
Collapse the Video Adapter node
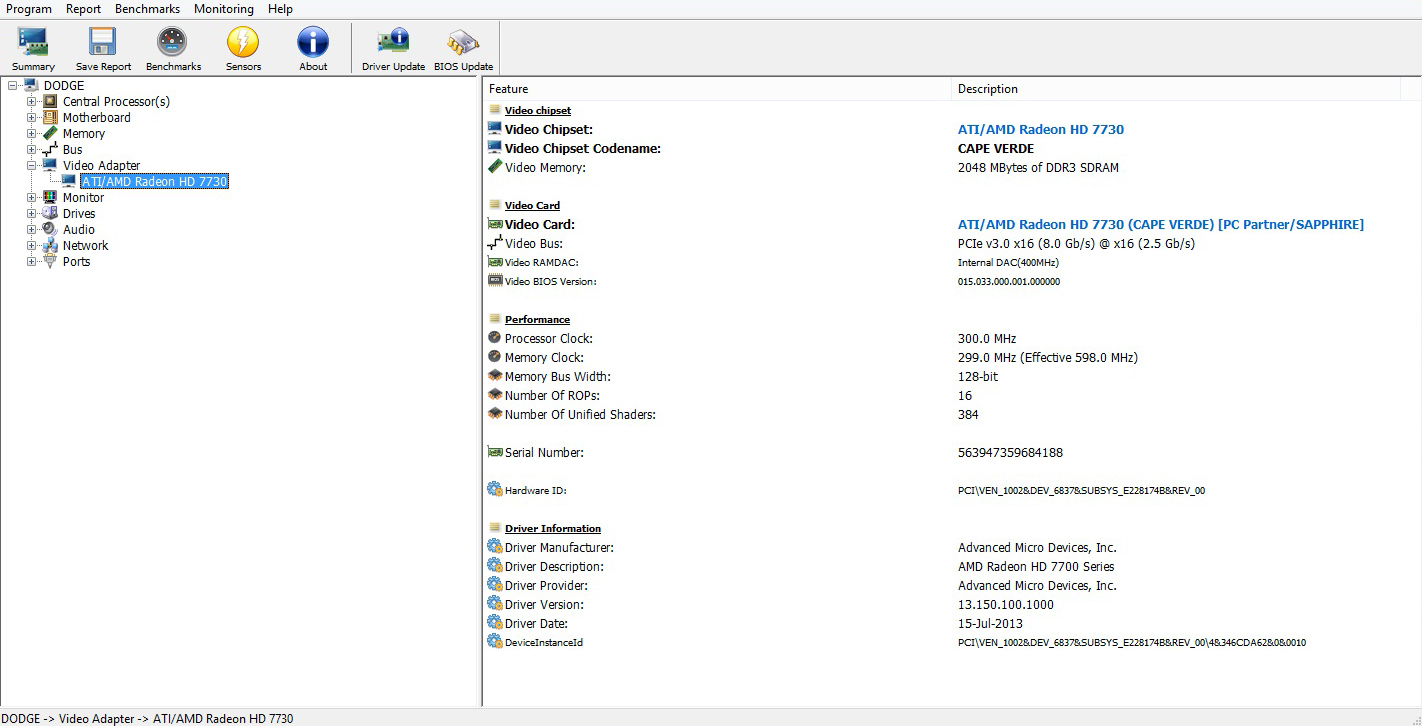(x=31, y=165)
